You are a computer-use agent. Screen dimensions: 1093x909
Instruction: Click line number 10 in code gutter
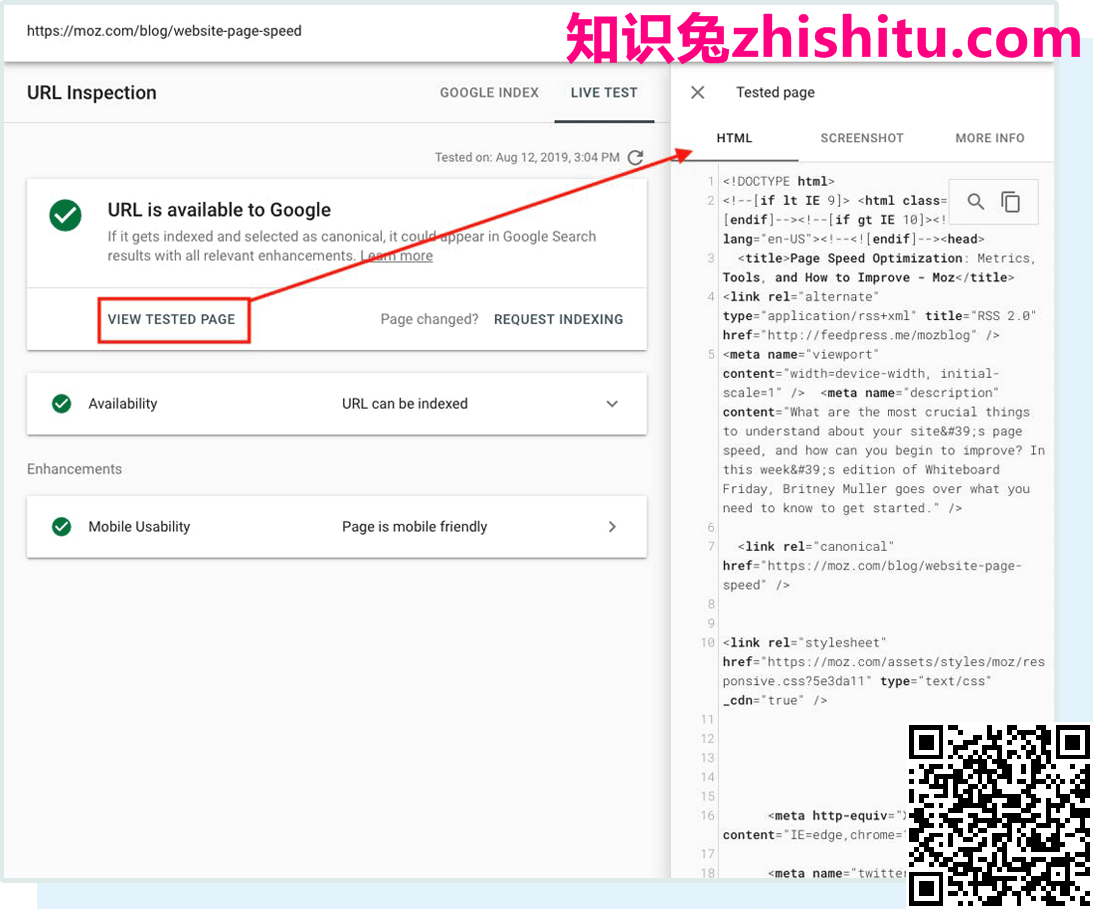click(x=708, y=643)
